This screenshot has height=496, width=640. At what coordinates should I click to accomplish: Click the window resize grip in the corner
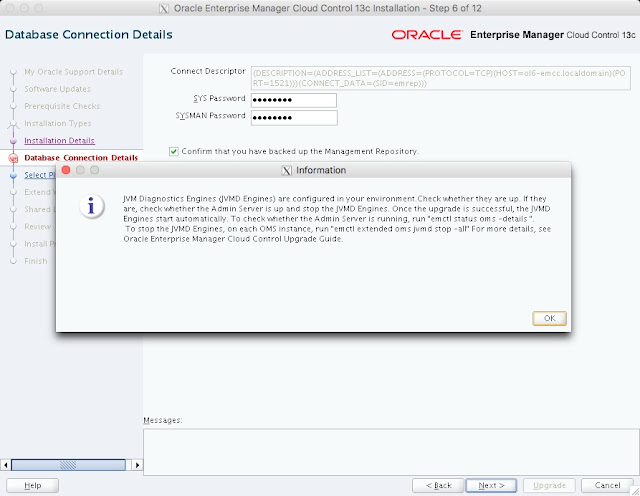pyautogui.click(x=636, y=491)
